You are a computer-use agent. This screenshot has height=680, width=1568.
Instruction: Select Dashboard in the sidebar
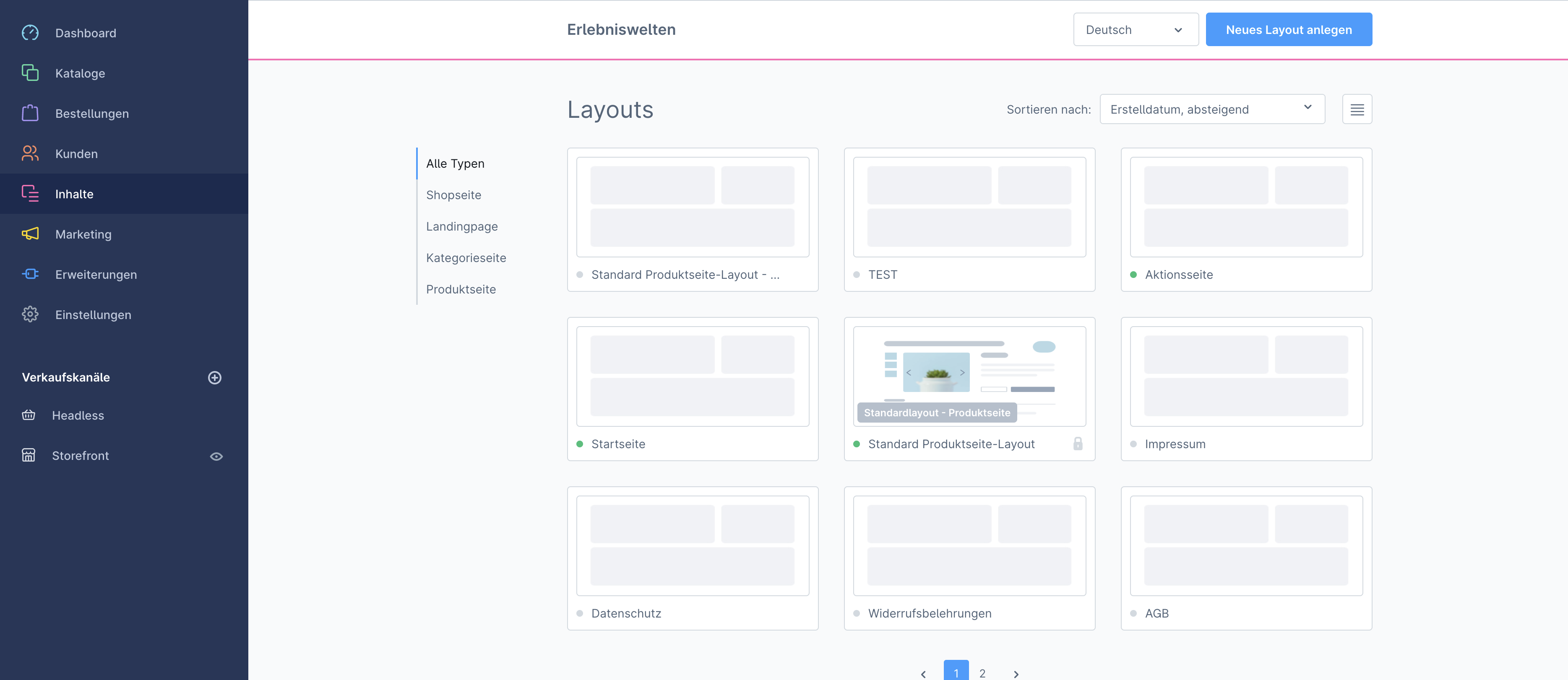pos(124,33)
